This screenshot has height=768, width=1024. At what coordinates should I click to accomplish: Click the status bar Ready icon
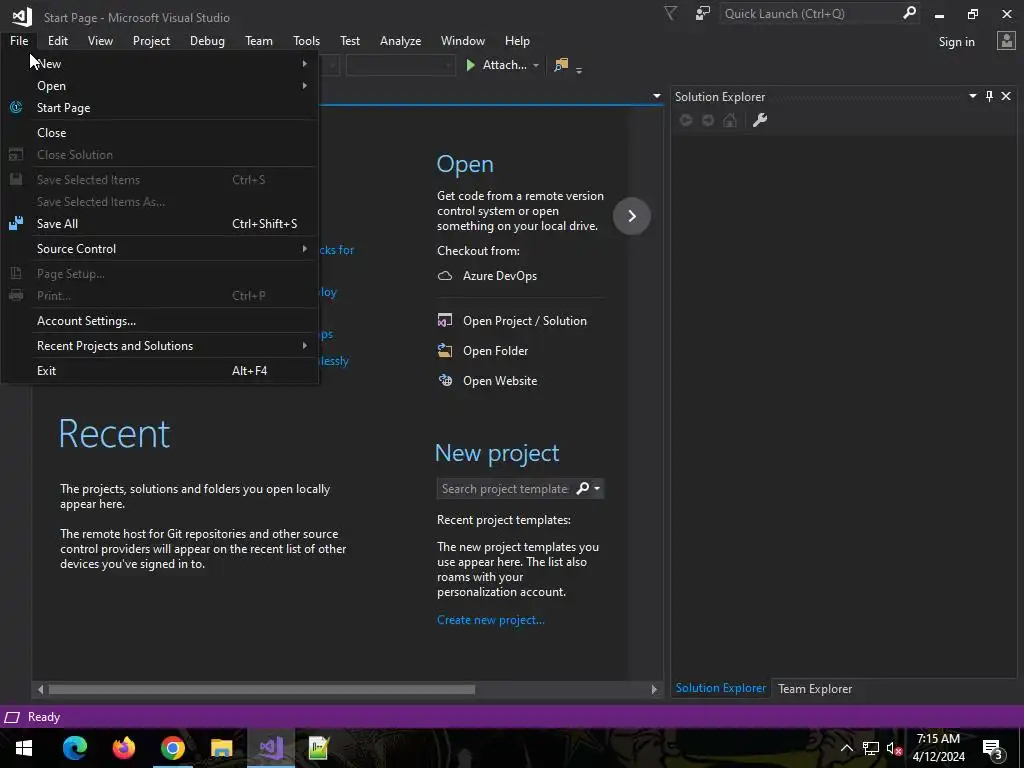pos(12,717)
